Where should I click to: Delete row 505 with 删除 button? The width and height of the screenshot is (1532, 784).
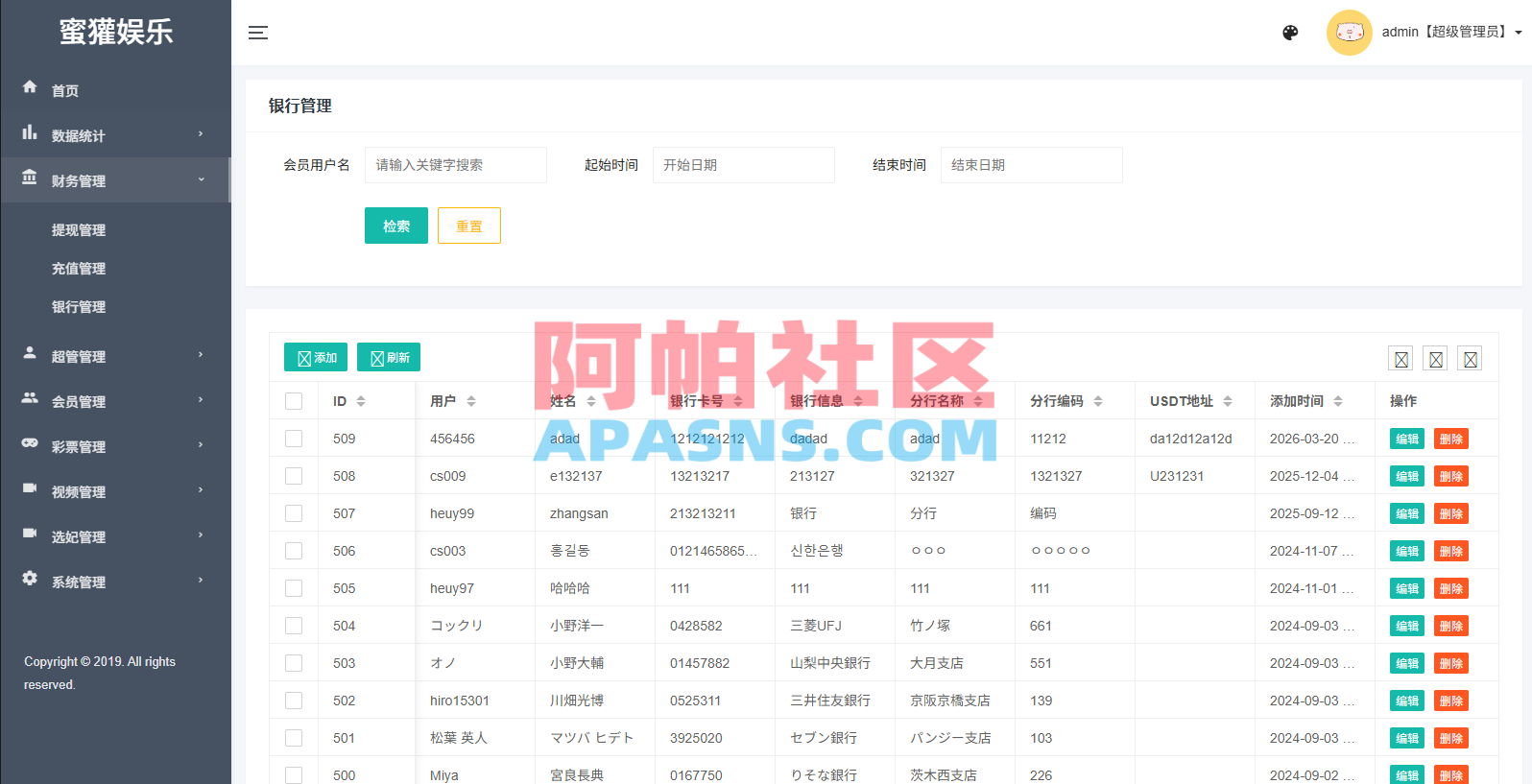(1451, 588)
